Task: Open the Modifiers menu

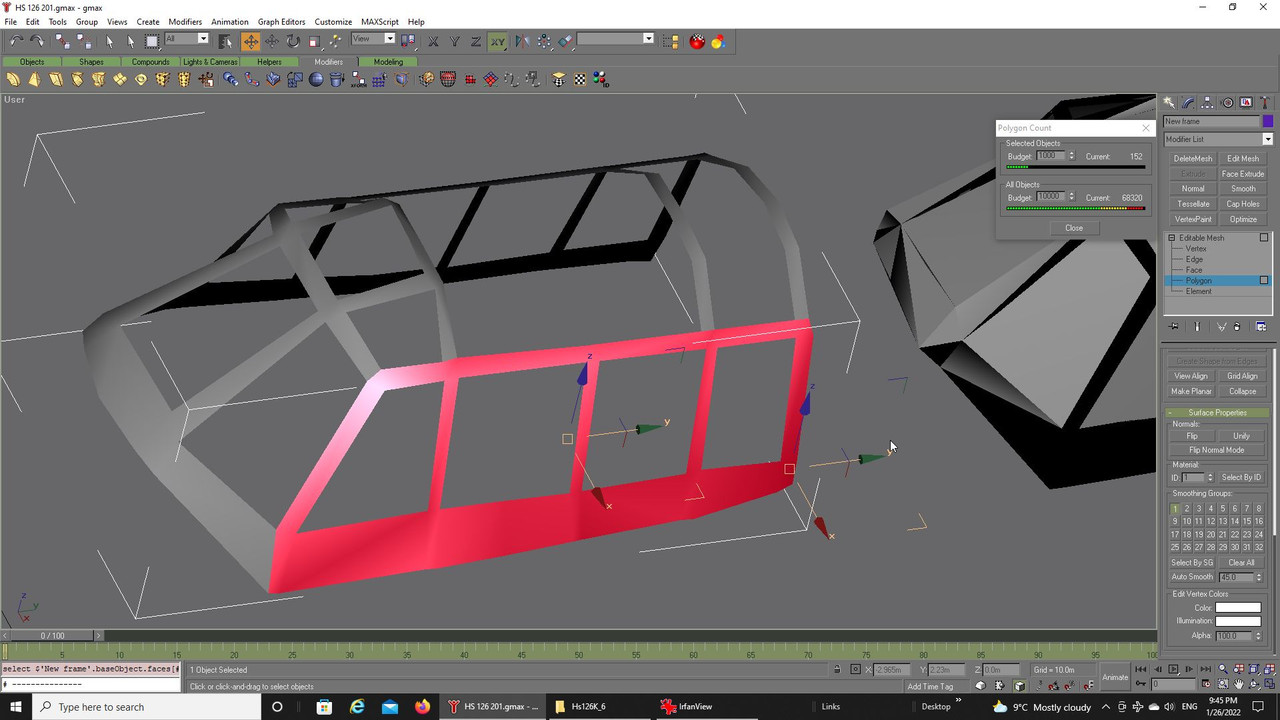Action: point(184,21)
